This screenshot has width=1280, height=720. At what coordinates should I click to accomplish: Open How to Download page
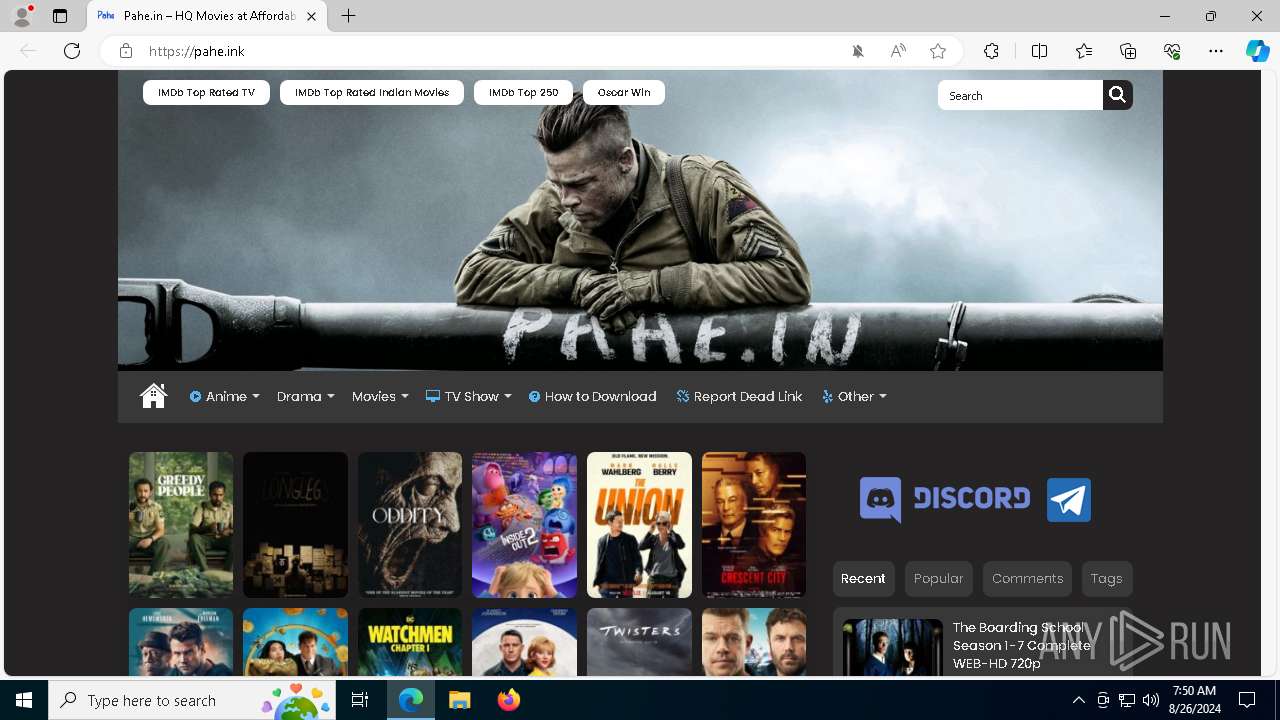593,396
